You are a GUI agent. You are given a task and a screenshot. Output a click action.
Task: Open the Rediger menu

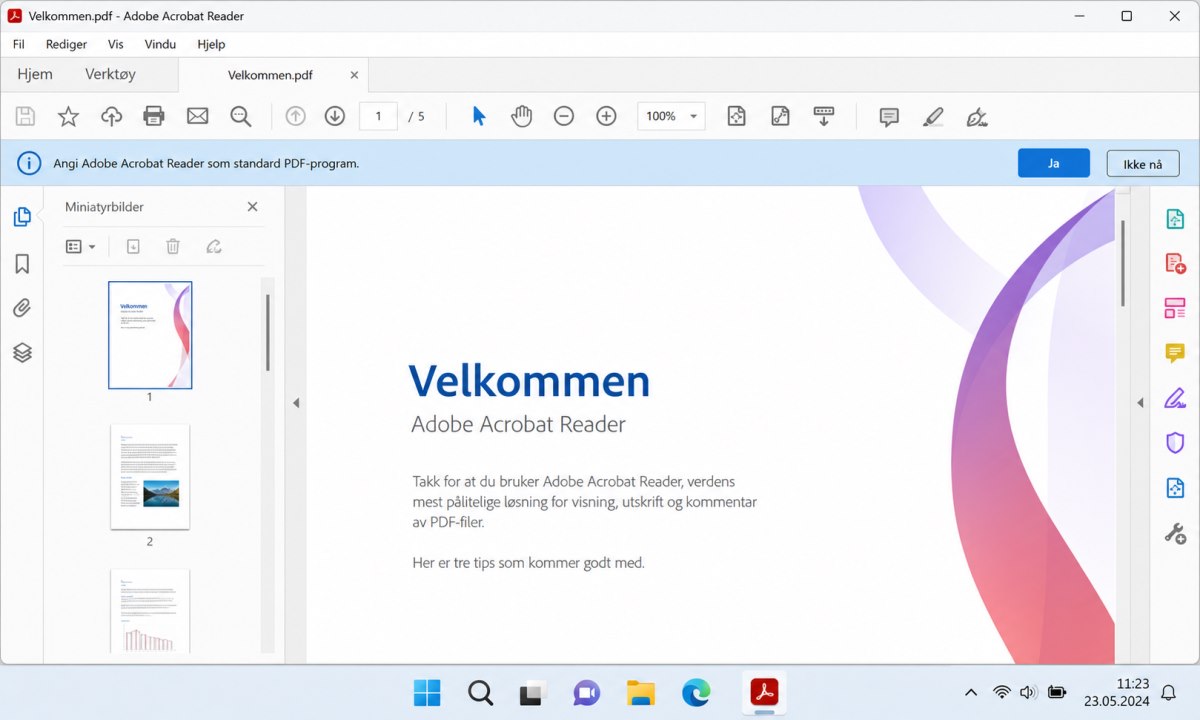tap(66, 44)
